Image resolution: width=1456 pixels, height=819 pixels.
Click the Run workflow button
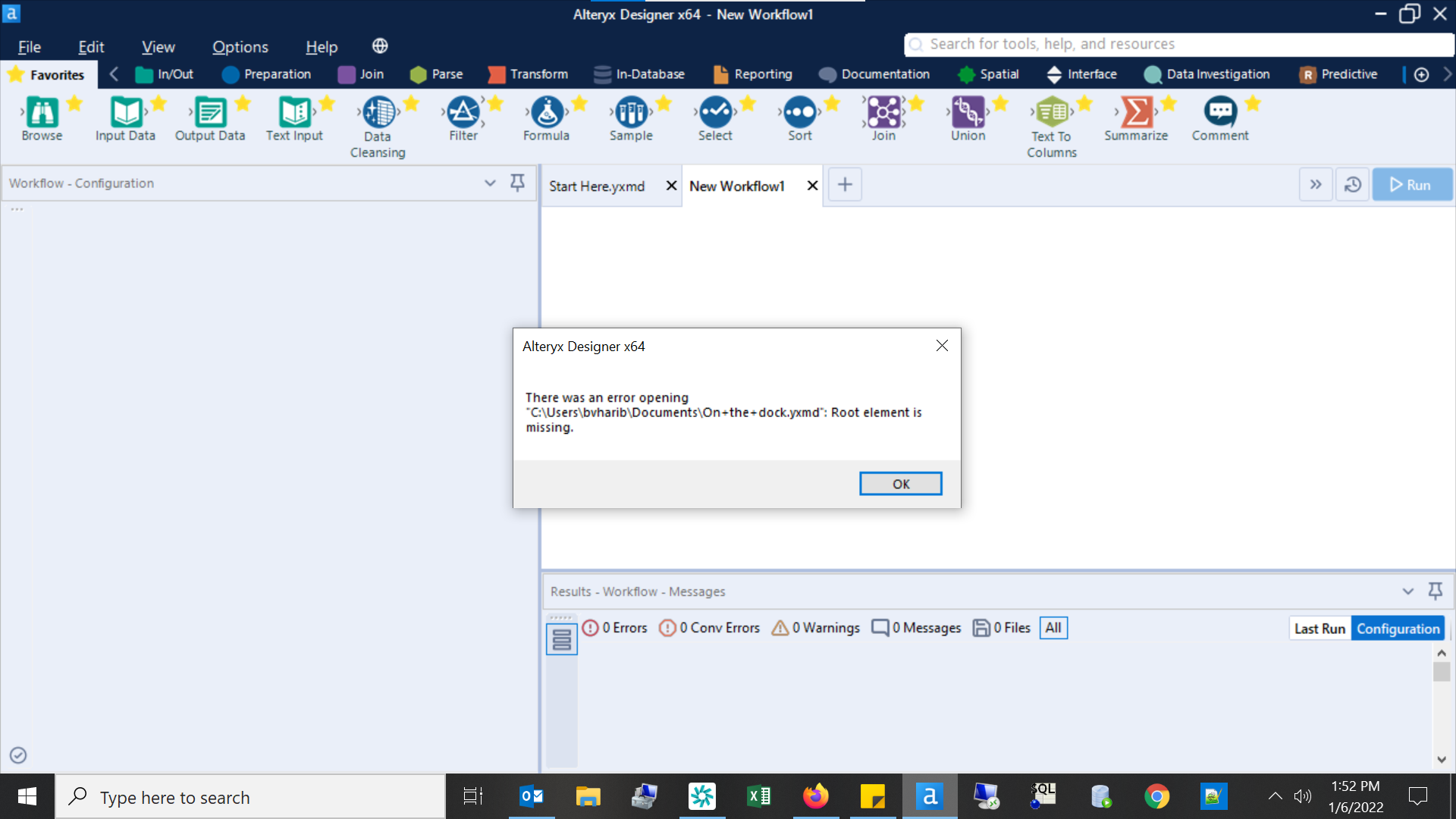[x=1411, y=185]
